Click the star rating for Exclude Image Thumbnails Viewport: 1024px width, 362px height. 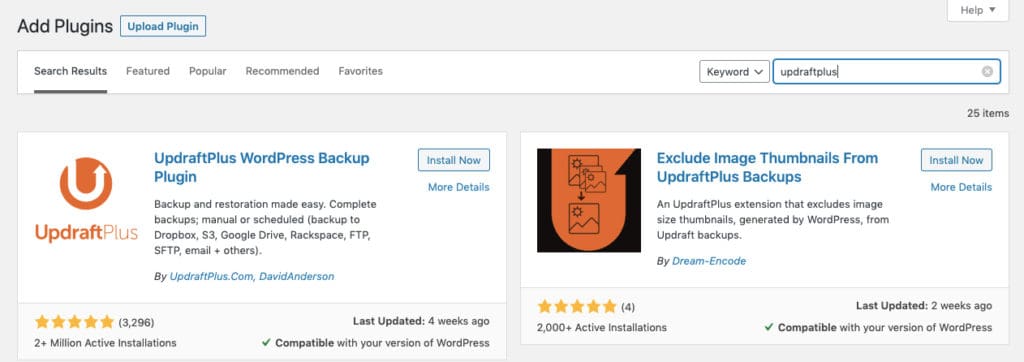pyautogui.click(x=577, y=306)
